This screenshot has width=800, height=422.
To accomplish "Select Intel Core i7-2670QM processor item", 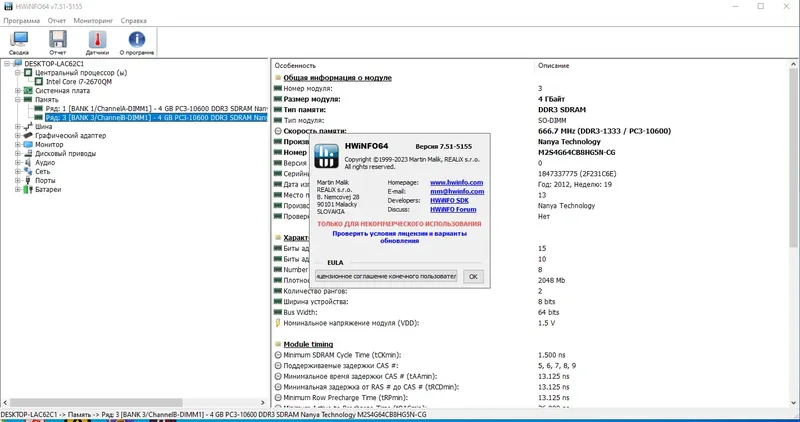I will coord(79,82).
